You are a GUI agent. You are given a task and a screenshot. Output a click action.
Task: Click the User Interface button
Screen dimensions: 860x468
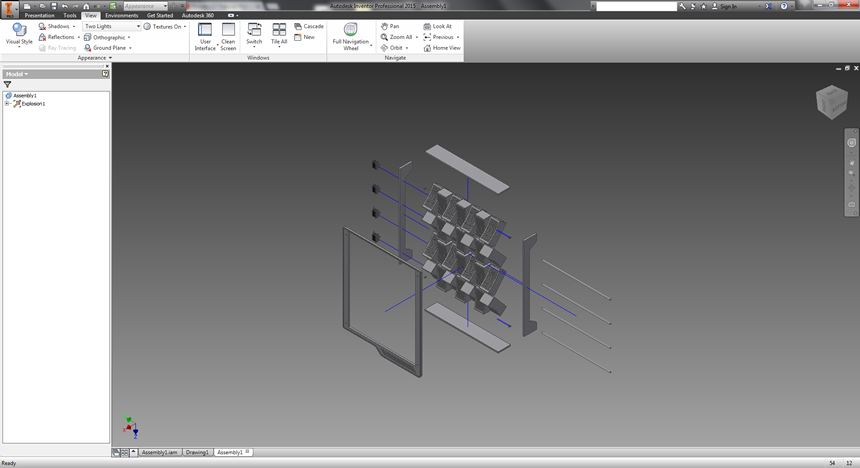205,37
